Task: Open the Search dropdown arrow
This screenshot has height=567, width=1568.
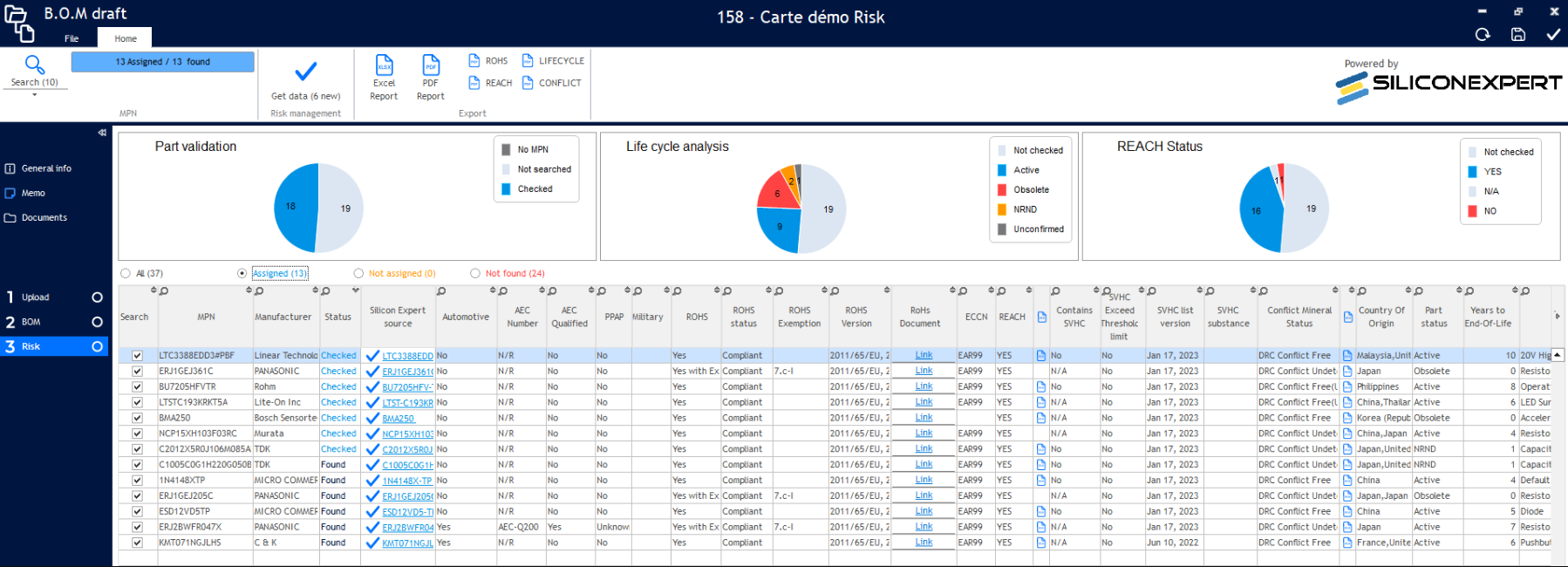Action: (35, 94)
